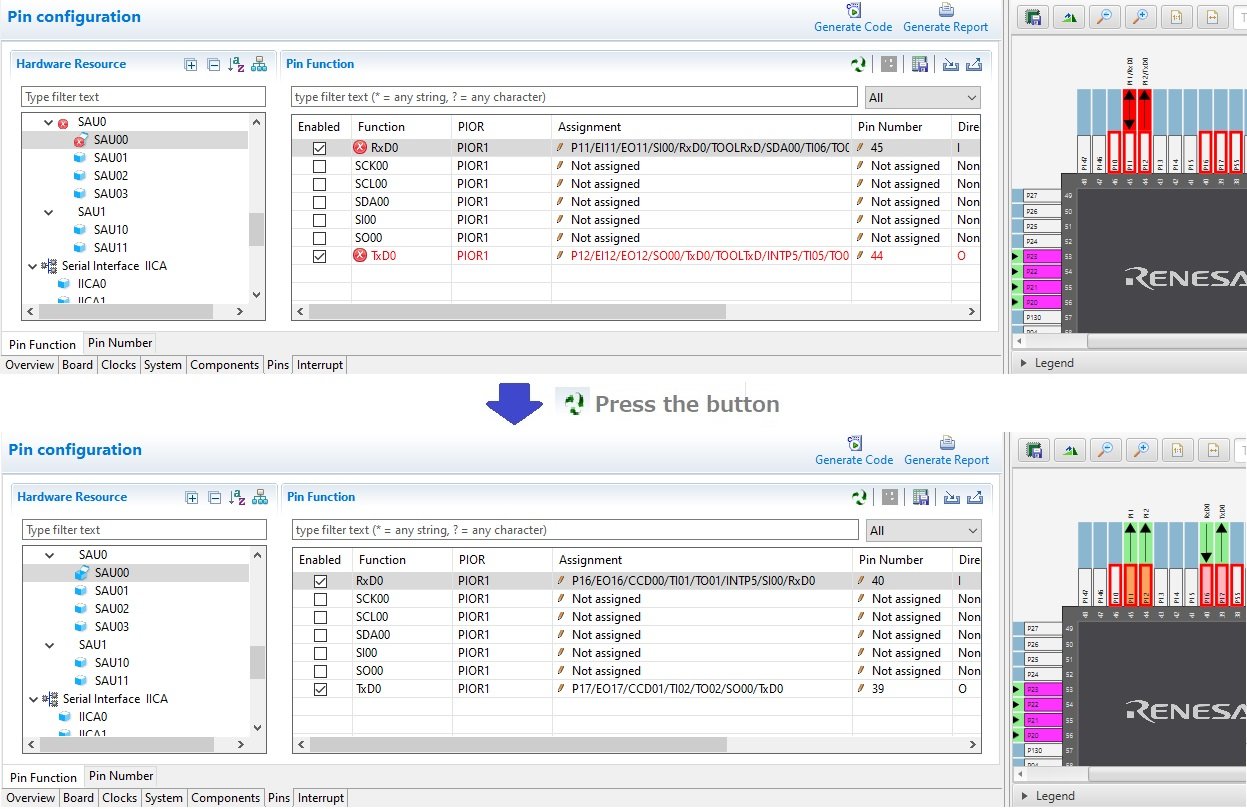Click zoom out magnifier on lower chip view

click(x=1105, y=450)
